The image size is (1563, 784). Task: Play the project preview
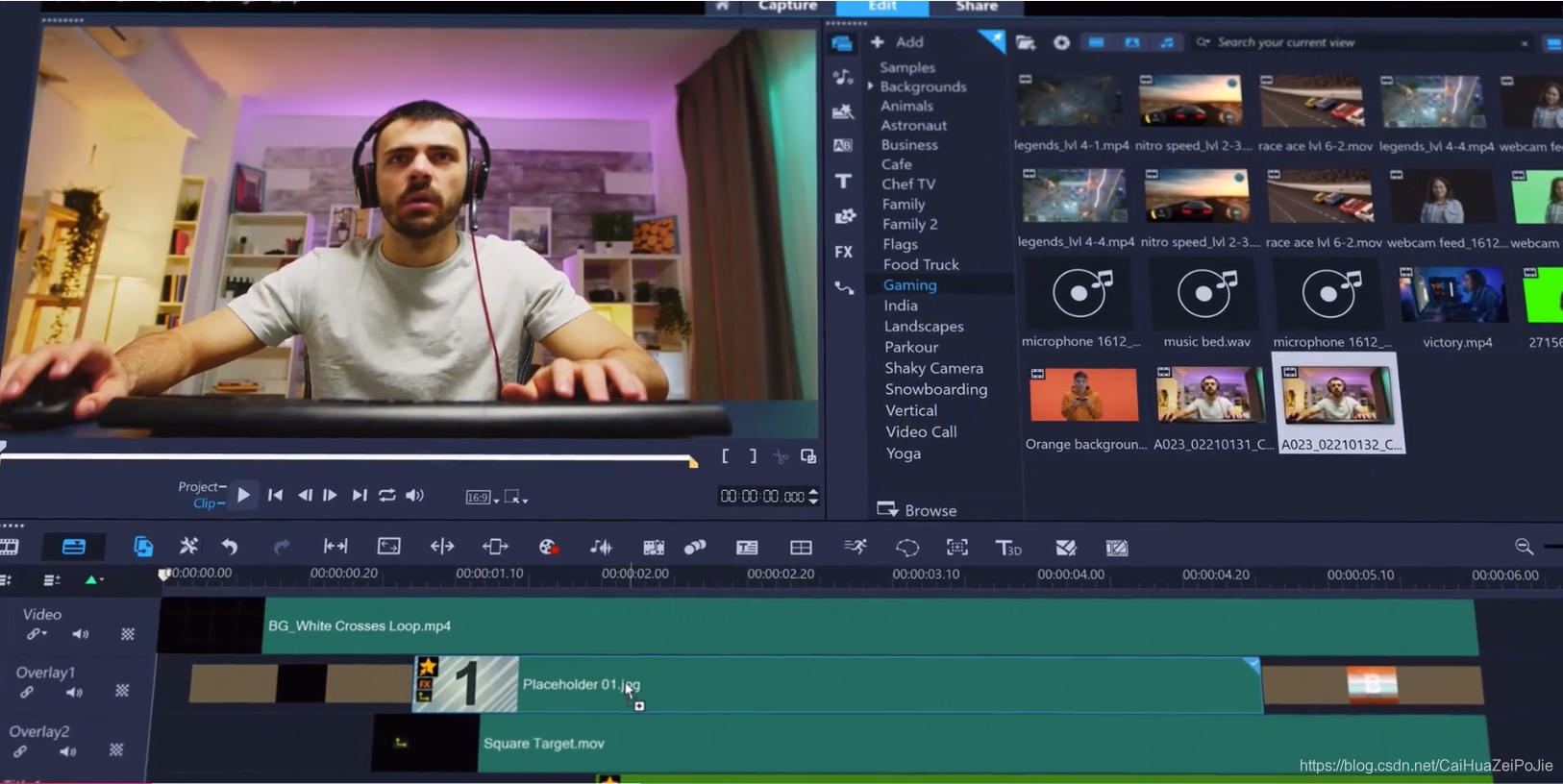[243, 496]
